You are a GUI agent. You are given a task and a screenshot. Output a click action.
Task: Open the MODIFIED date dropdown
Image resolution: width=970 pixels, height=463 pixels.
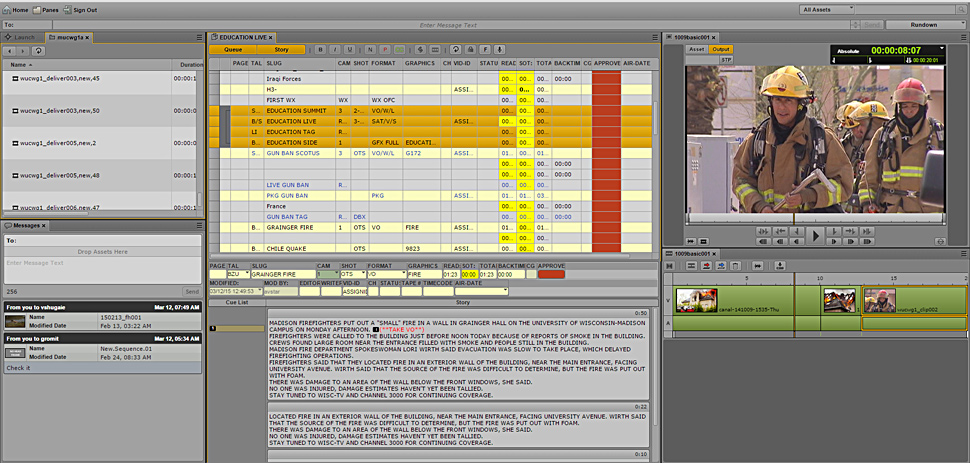pyautogui.click(x=236, y=291)
